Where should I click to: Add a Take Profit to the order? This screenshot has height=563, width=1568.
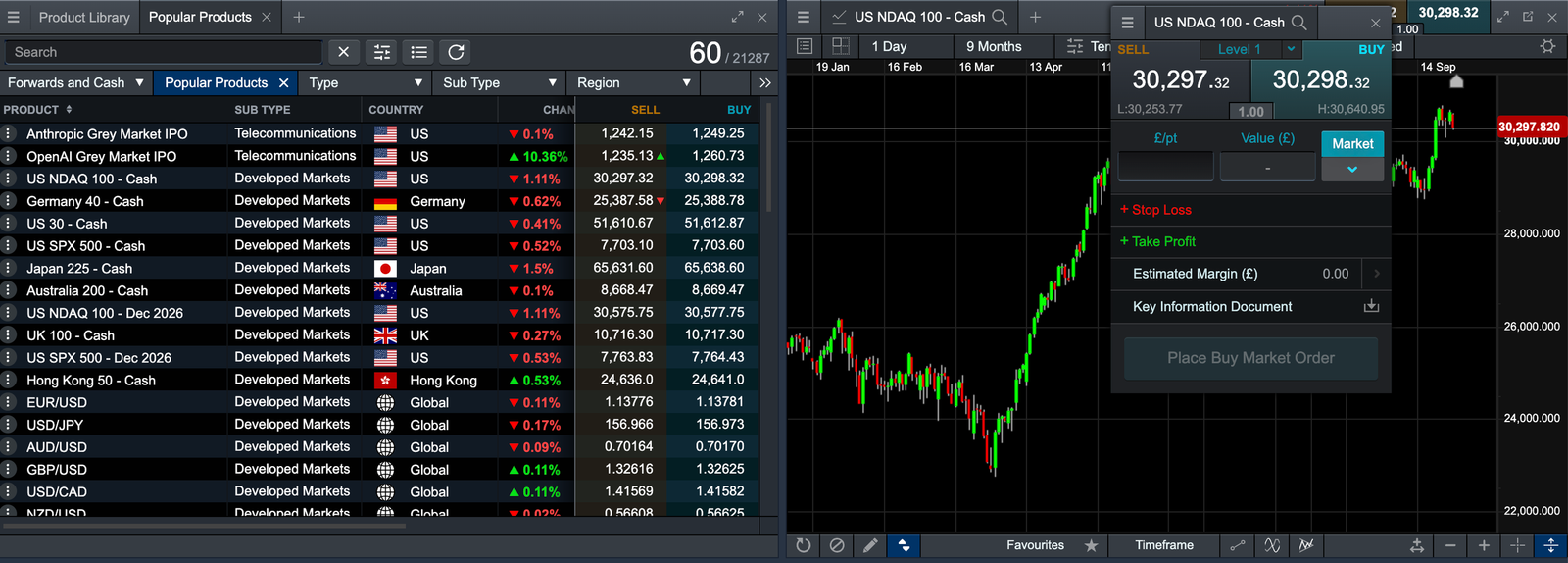pos(1158,241)
